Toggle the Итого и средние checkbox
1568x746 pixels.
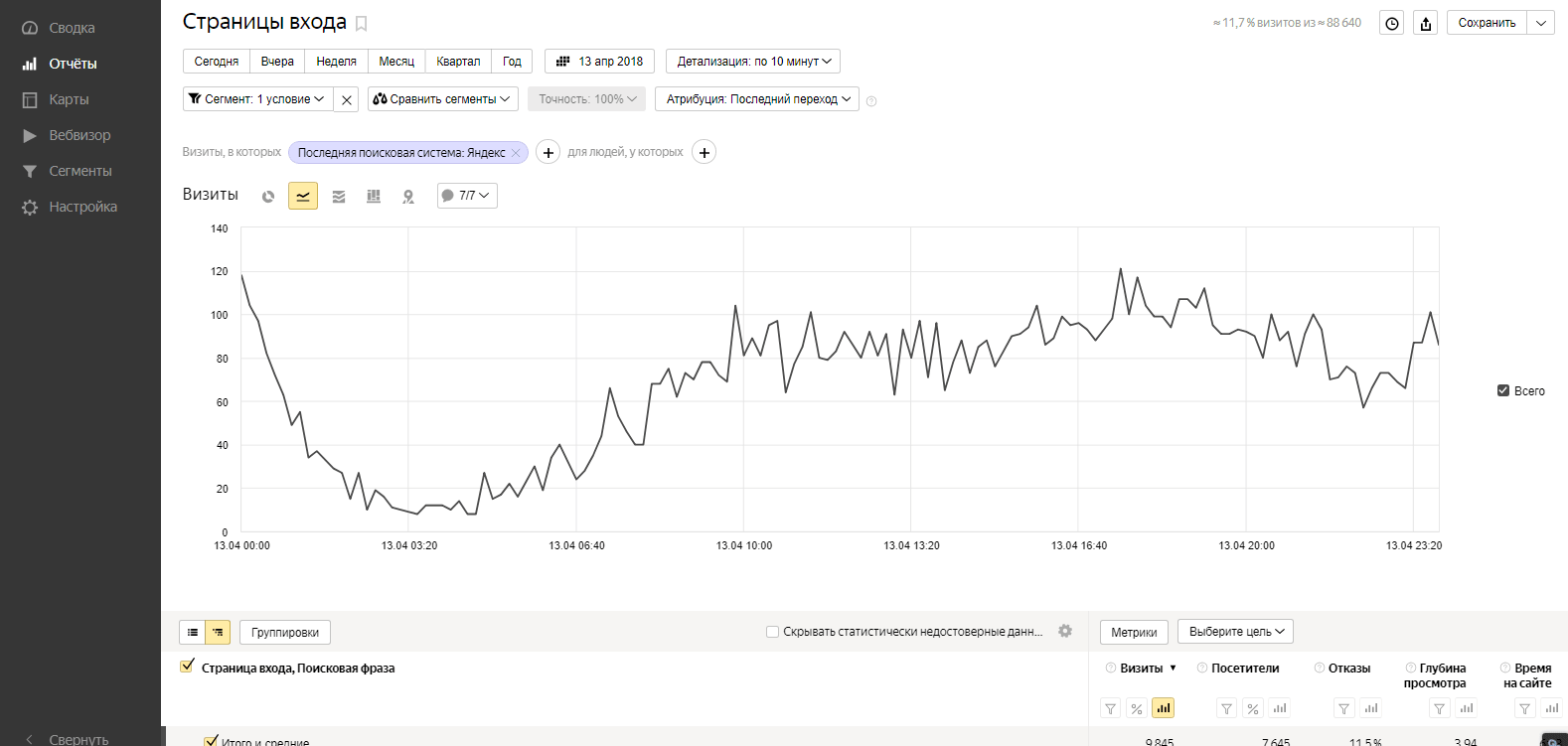pos(211,741)
